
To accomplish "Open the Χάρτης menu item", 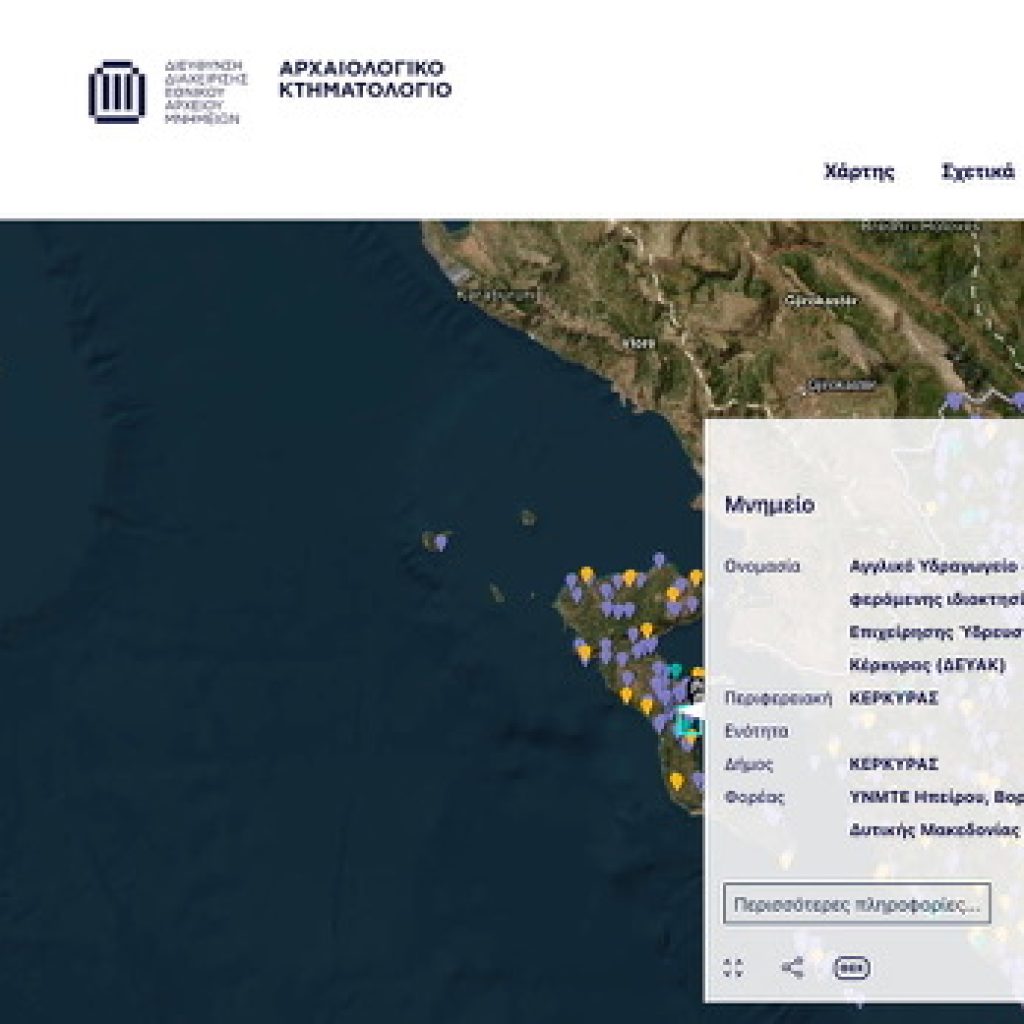I will pos(859,172).
